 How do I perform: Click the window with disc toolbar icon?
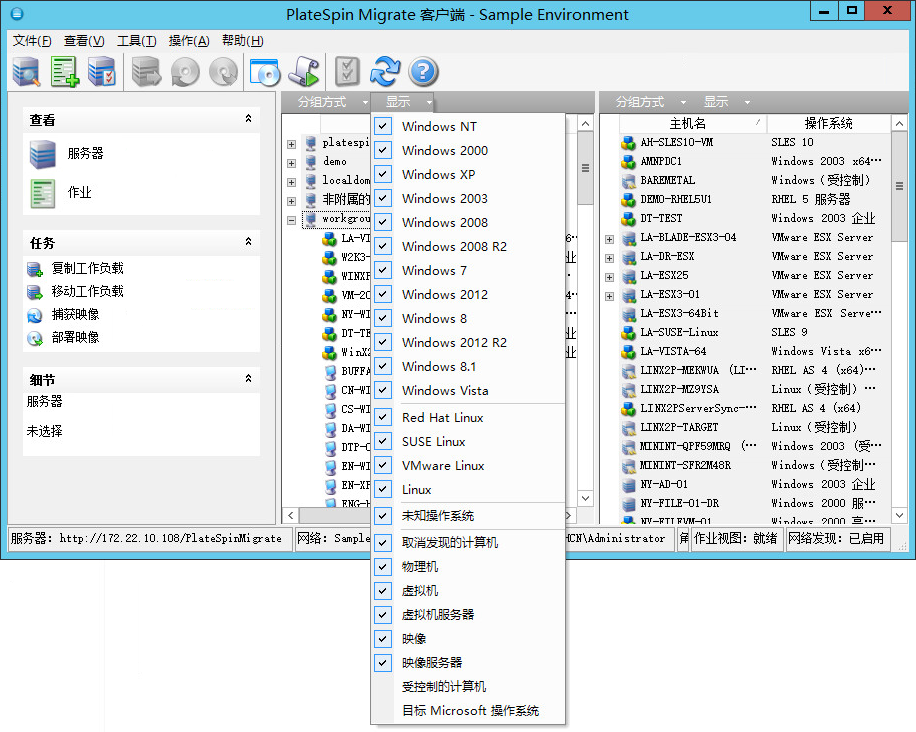(265, 71)
